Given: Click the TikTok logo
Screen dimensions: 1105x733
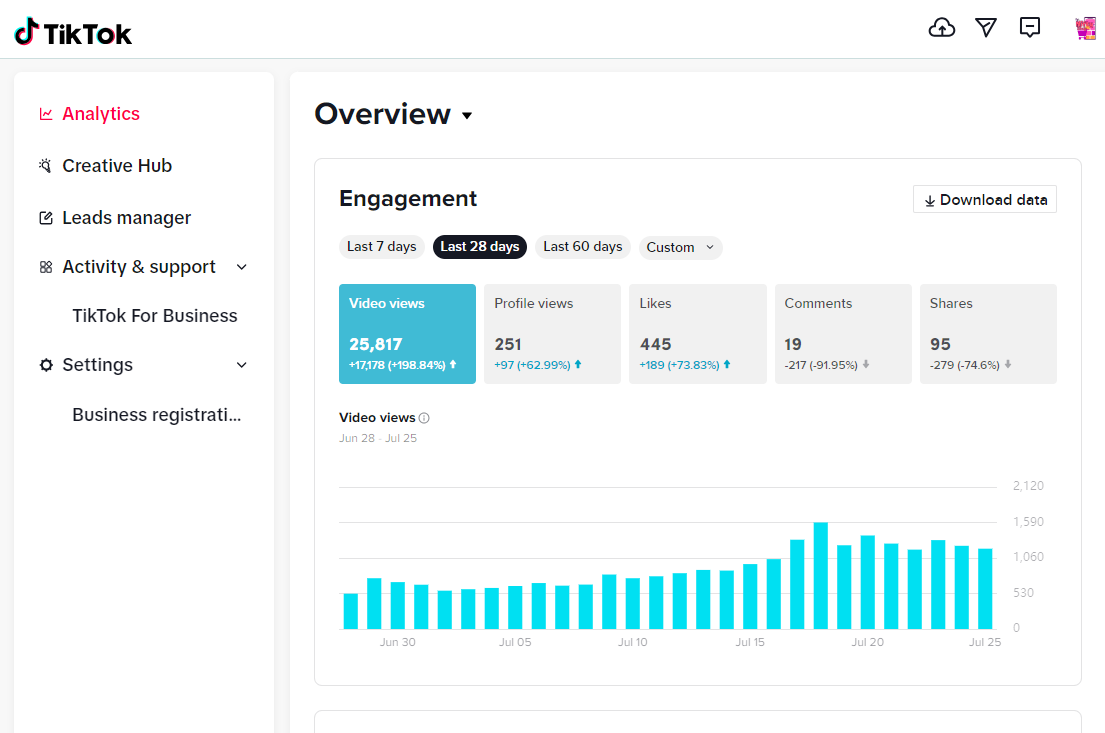Looking at the screenshot, I should (x=73, y=32).
